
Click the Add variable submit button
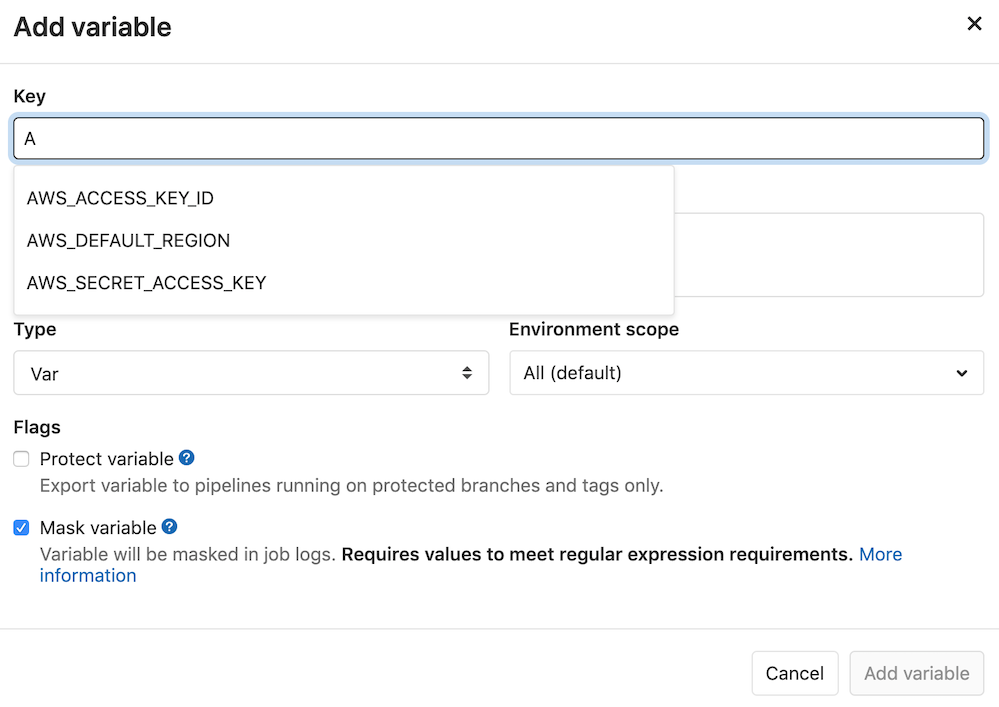coord(916,673)
